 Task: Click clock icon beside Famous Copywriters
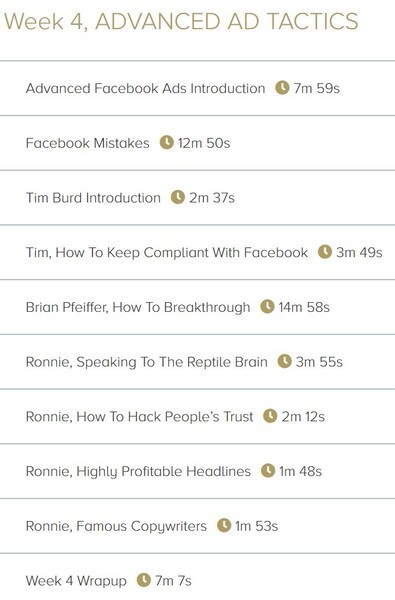[x=224, y=525]
